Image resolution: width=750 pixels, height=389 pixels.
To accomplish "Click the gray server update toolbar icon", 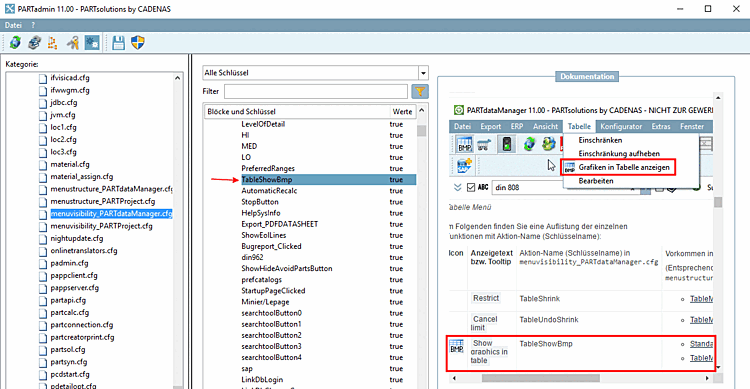I will 34,43.
